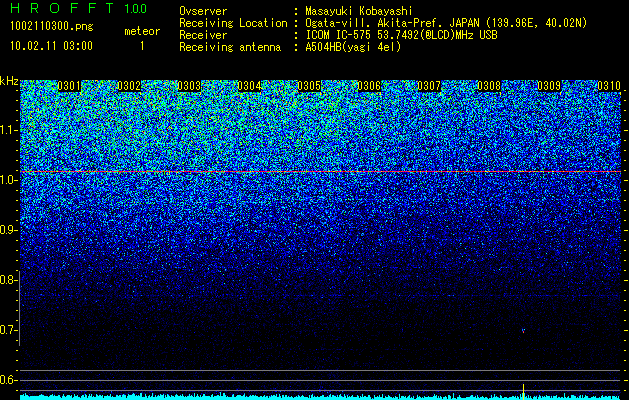Click the 1.1 kHz axis label
The image size is (629, 400).
[8, 130]
